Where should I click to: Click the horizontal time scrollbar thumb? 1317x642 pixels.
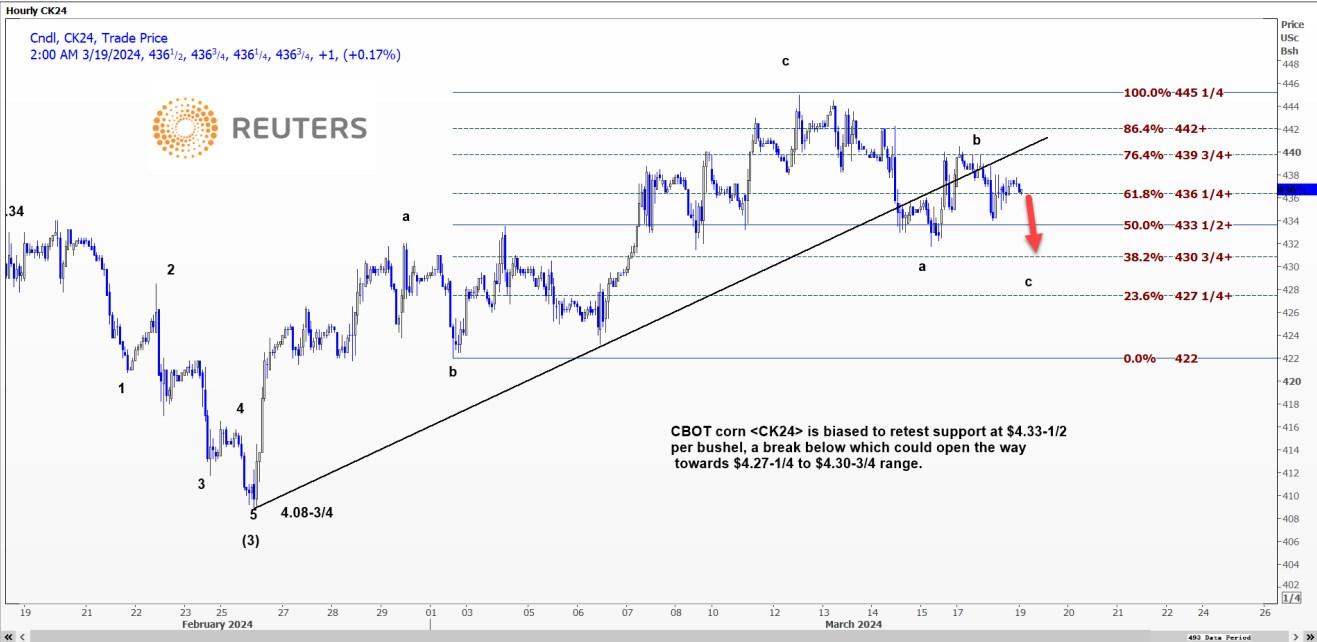[x=590, y=636]
